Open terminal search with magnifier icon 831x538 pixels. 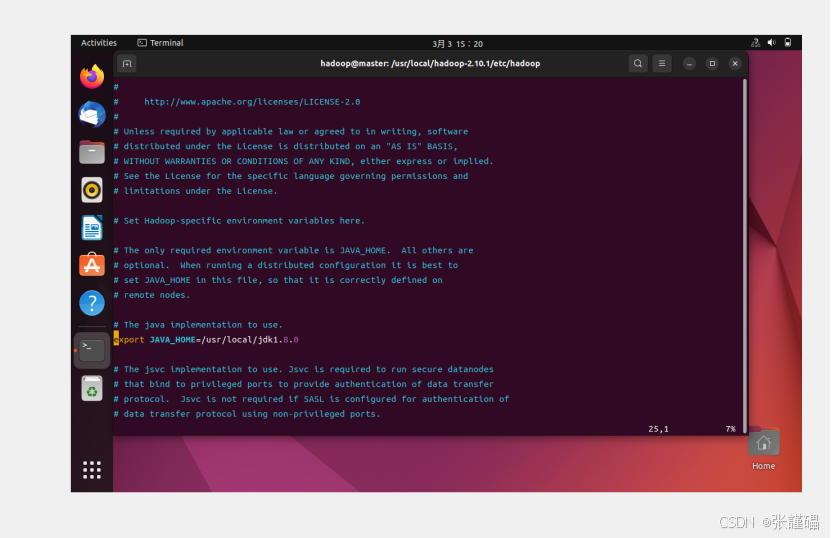638,64
